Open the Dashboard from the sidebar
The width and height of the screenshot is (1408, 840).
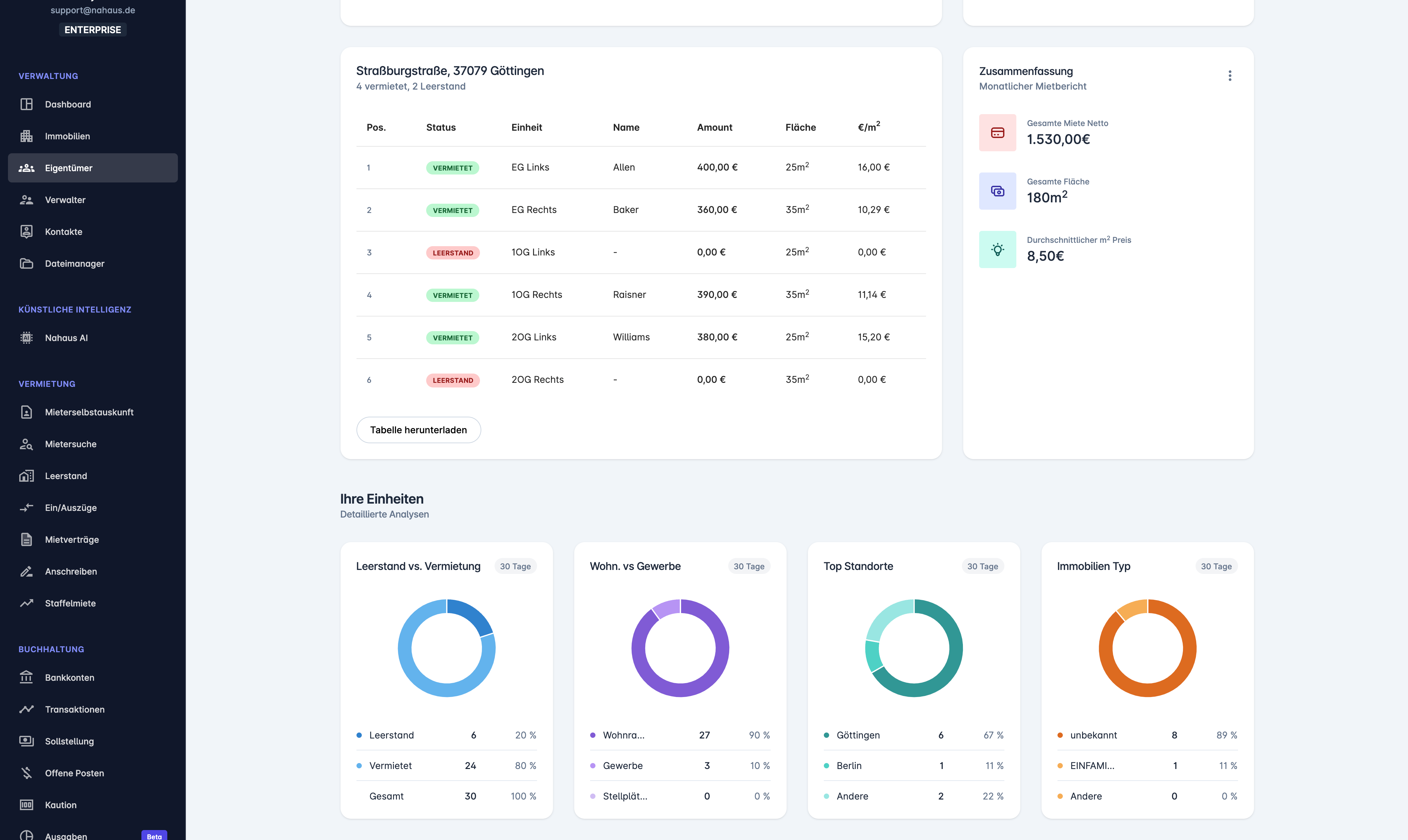(x=67, y=104)
